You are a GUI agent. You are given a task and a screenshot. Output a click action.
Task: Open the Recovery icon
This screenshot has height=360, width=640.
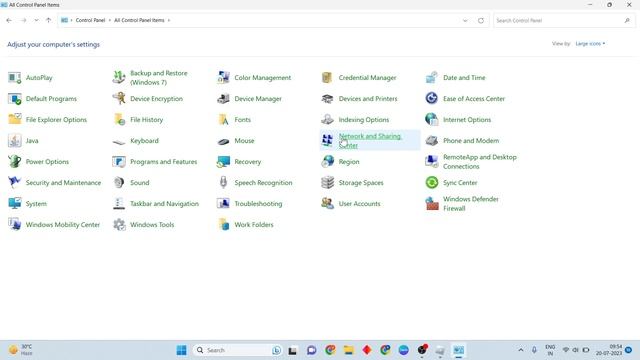[223, 162]
